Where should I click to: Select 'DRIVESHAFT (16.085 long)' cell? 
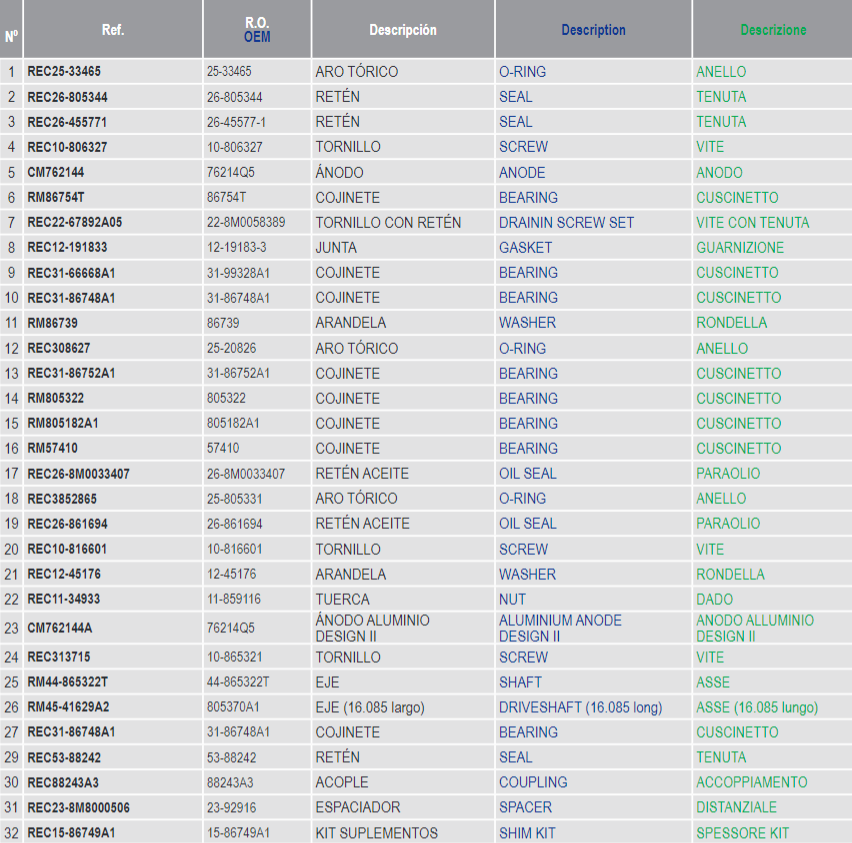coord(580,708)
